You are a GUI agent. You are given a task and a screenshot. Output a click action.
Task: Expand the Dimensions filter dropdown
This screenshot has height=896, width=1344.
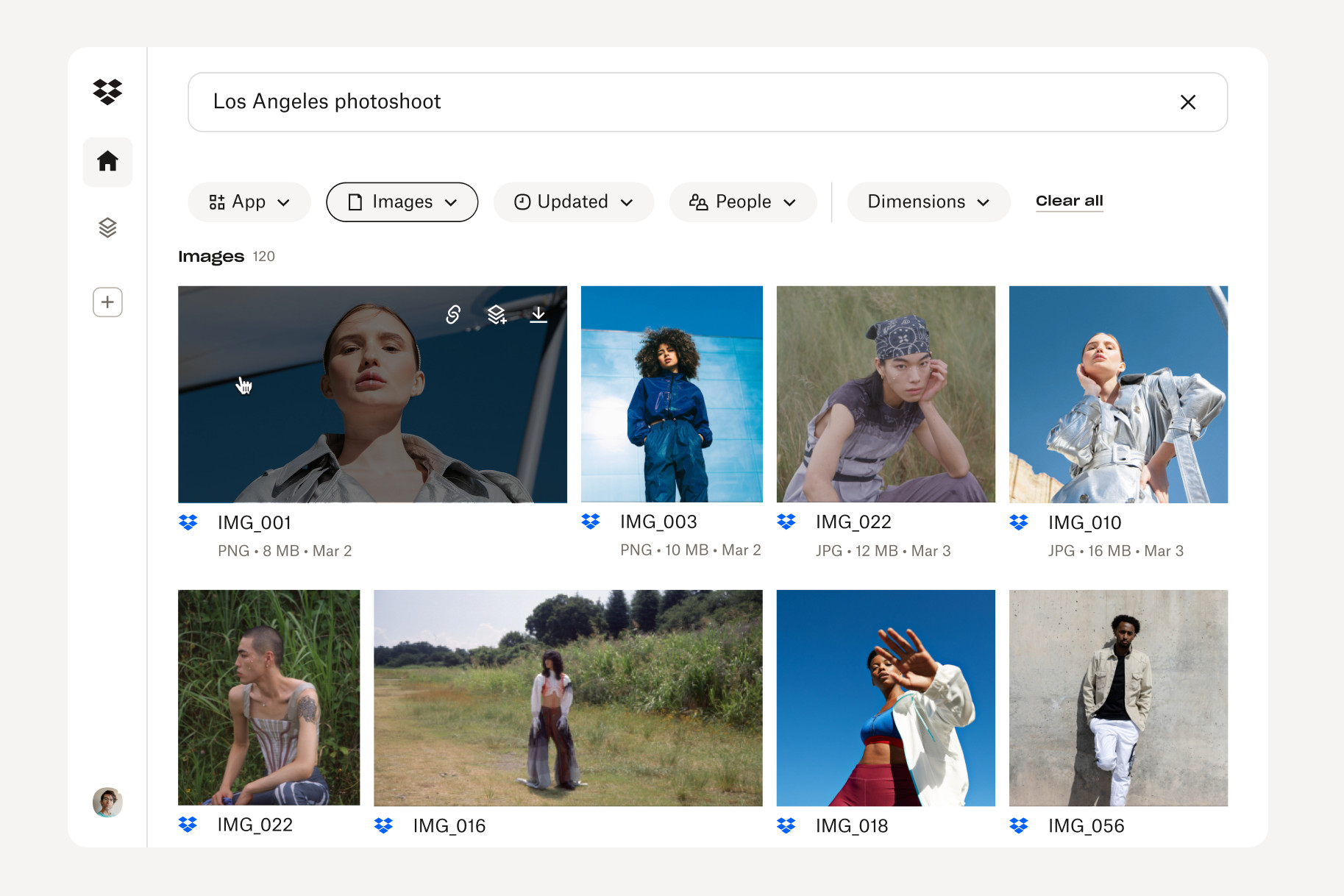tap(928, 202)
